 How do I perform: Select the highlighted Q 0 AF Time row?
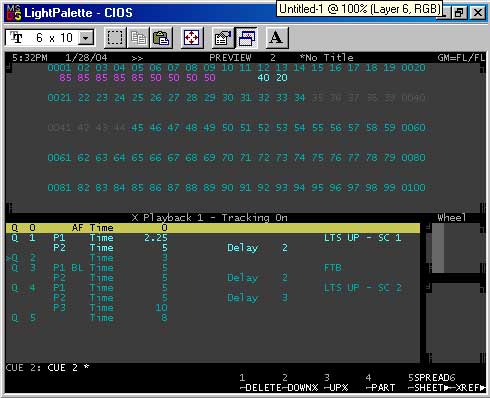click(213, 228)
